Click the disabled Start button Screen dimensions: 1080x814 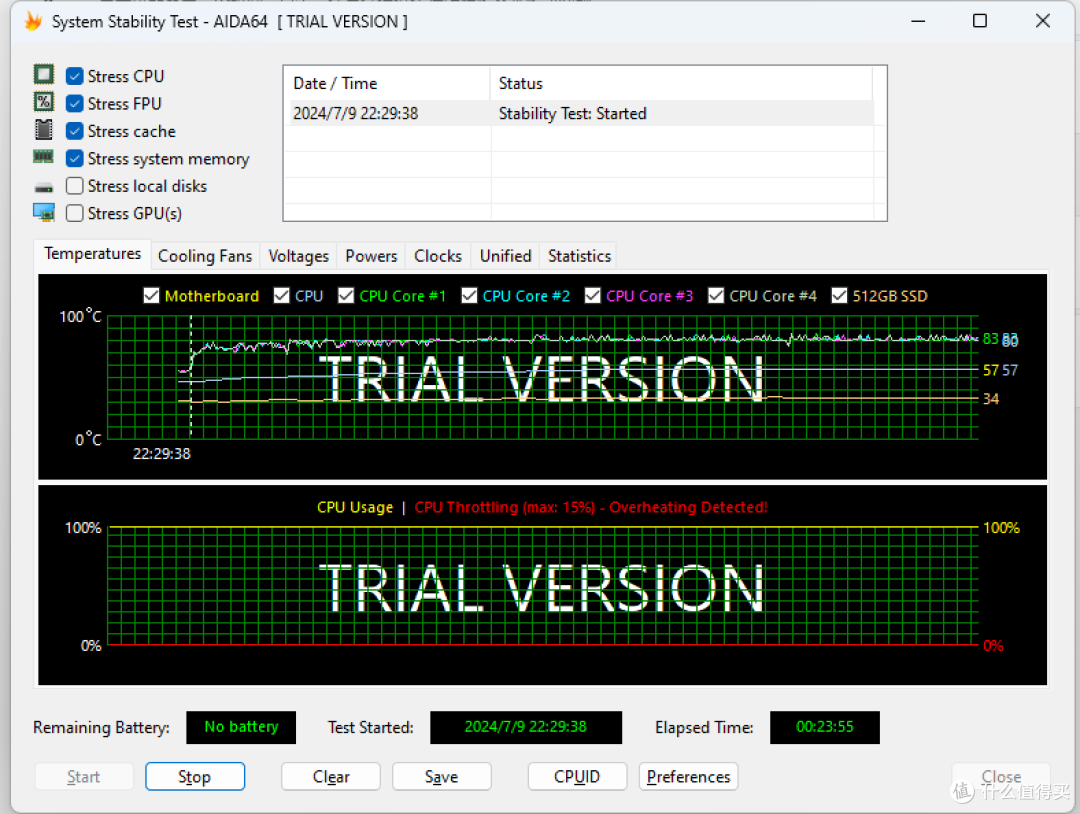pos(84,777)
